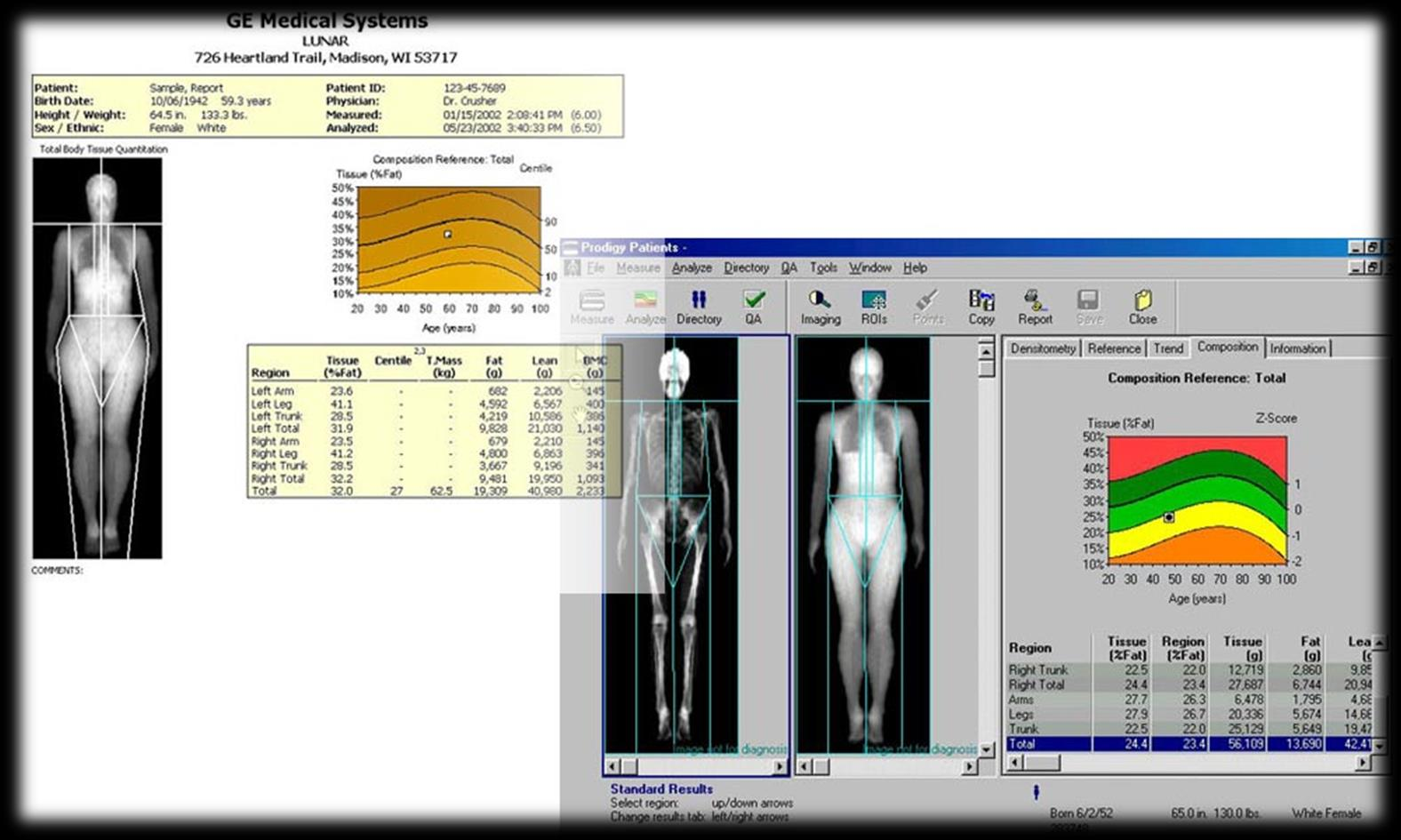Click the COMMENTS label on the report
This screenshot has height=840, width=1401.
tap(57, 571)
